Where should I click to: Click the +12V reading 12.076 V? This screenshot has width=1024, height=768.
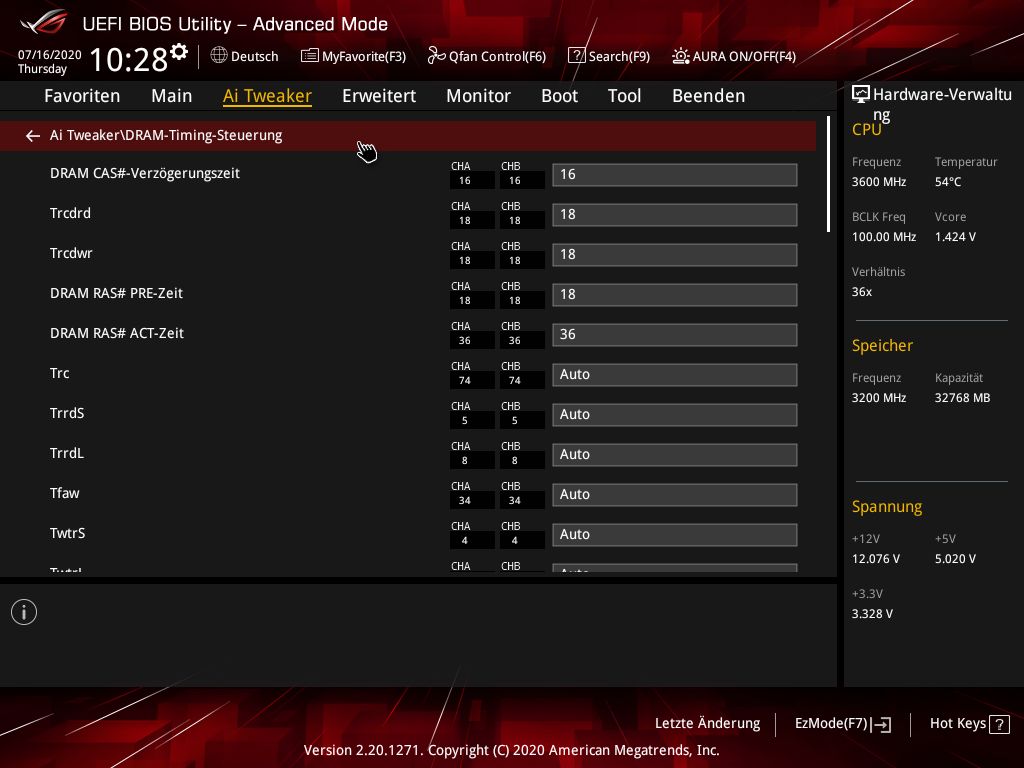(876, 559)
